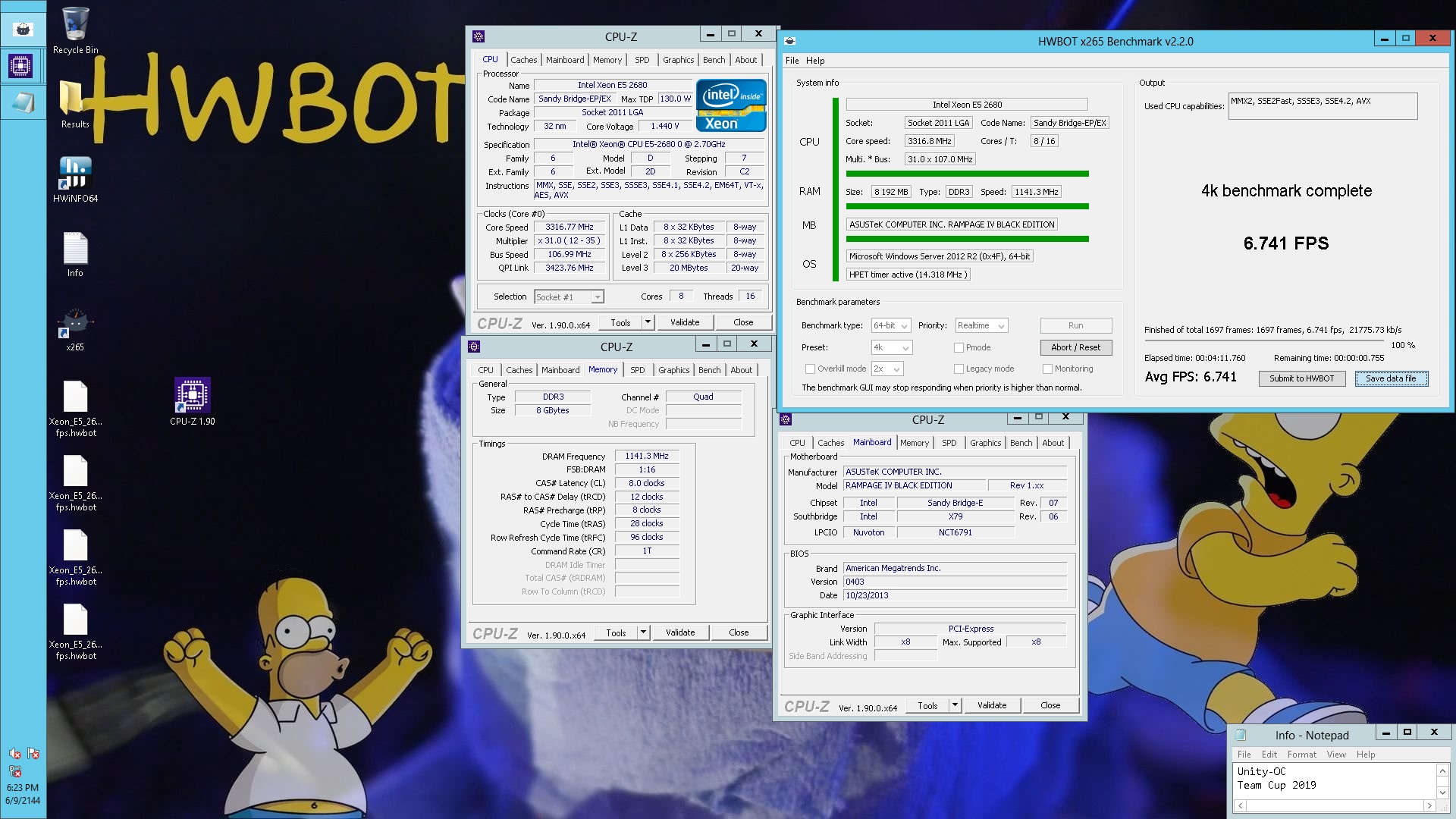The image size is (1456, 819).
Task: Enable the Pmode checkbox
Action: [x=959, y=347]
